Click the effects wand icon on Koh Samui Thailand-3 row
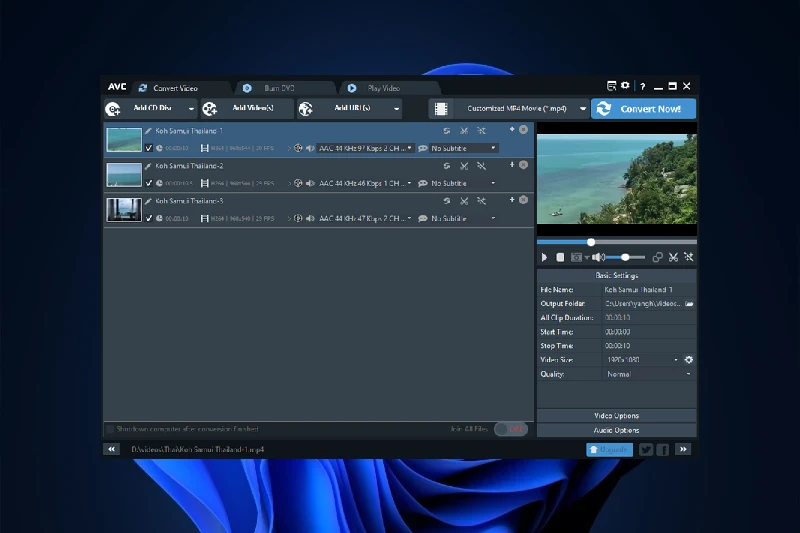 481,201
